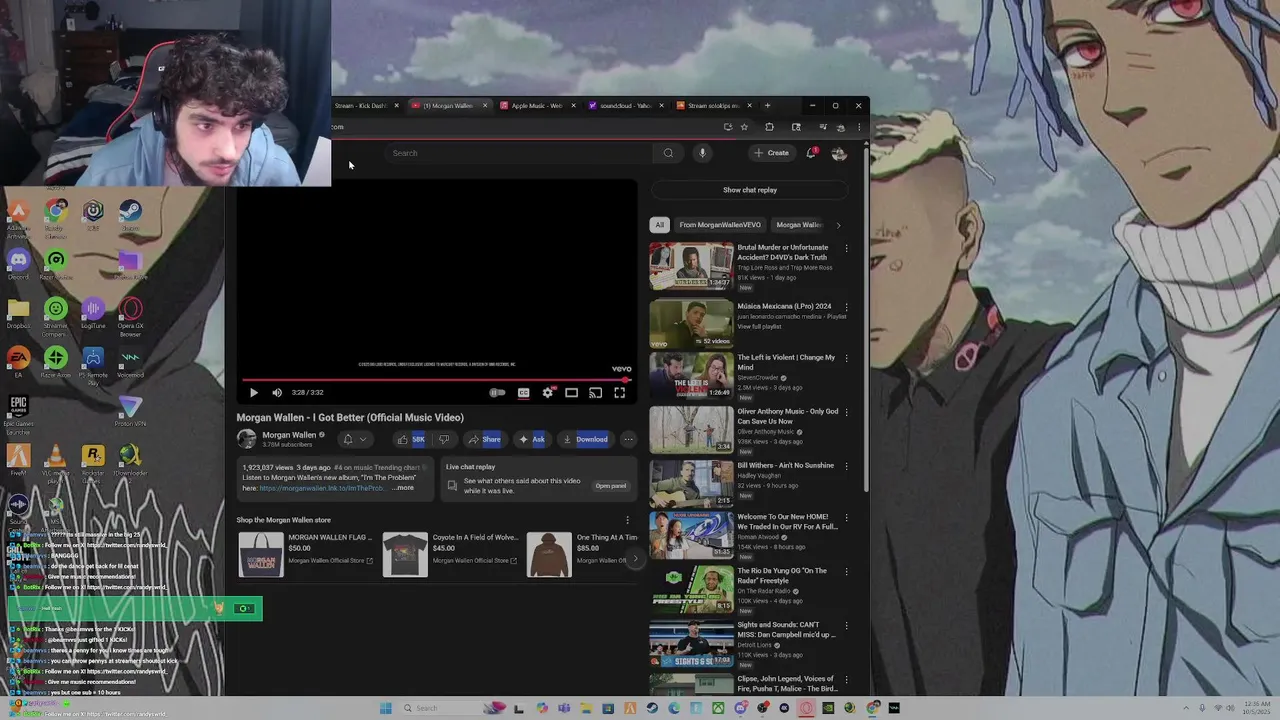Bookmark this page with the star icon
Screen dimensions: 1280x720
[x=744, y=127]
